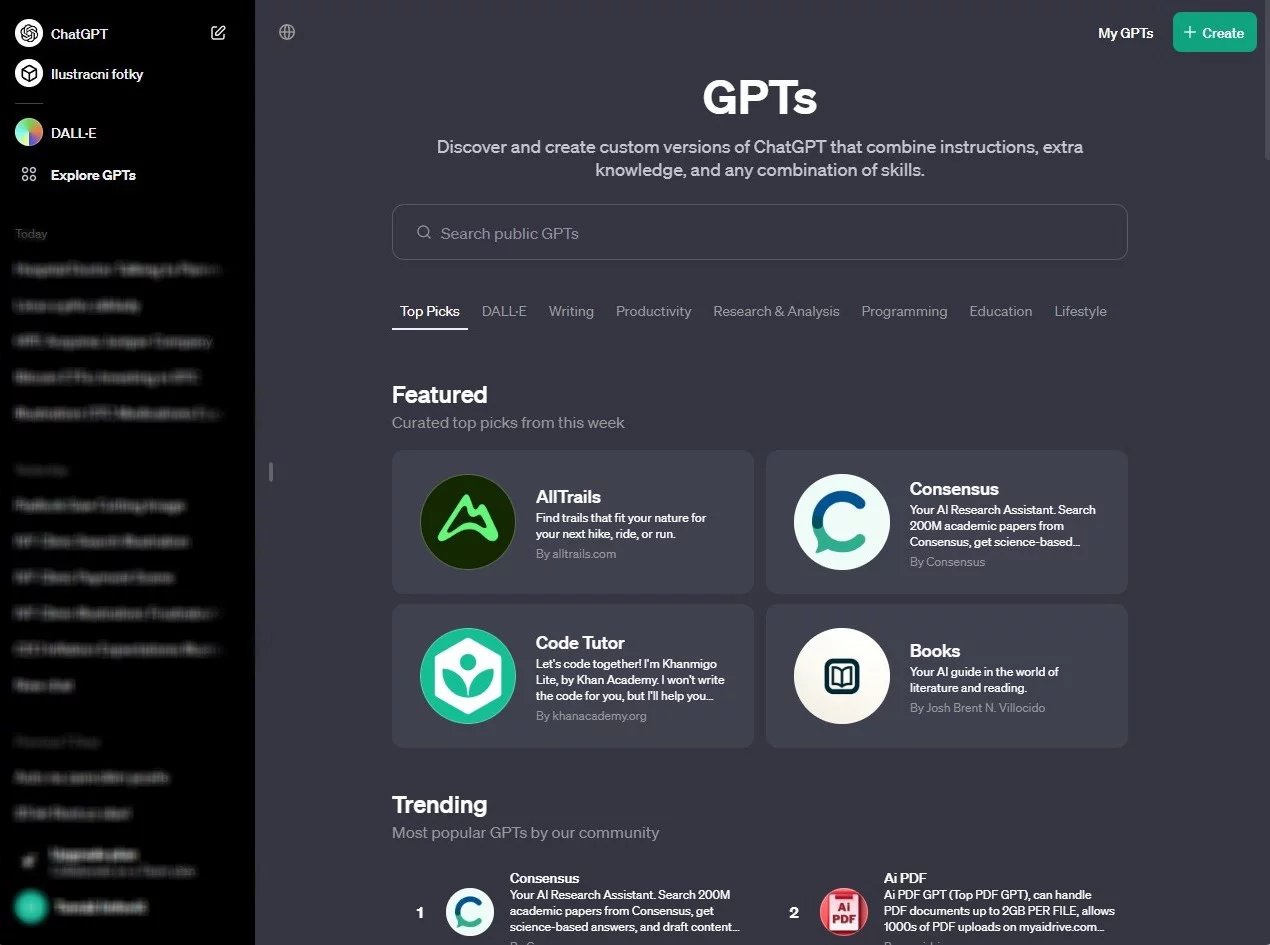1270x945 pixels.
Task: Click the upgrade plan sparkle icon
Action: tap(29, 860)
